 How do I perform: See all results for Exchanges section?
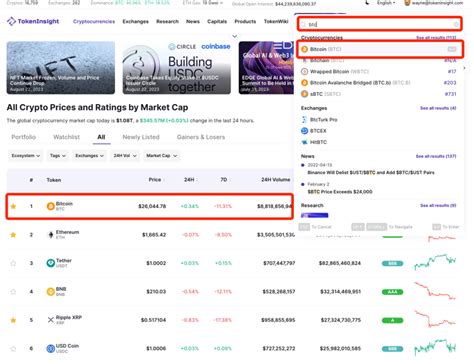(x=438, y=108)
